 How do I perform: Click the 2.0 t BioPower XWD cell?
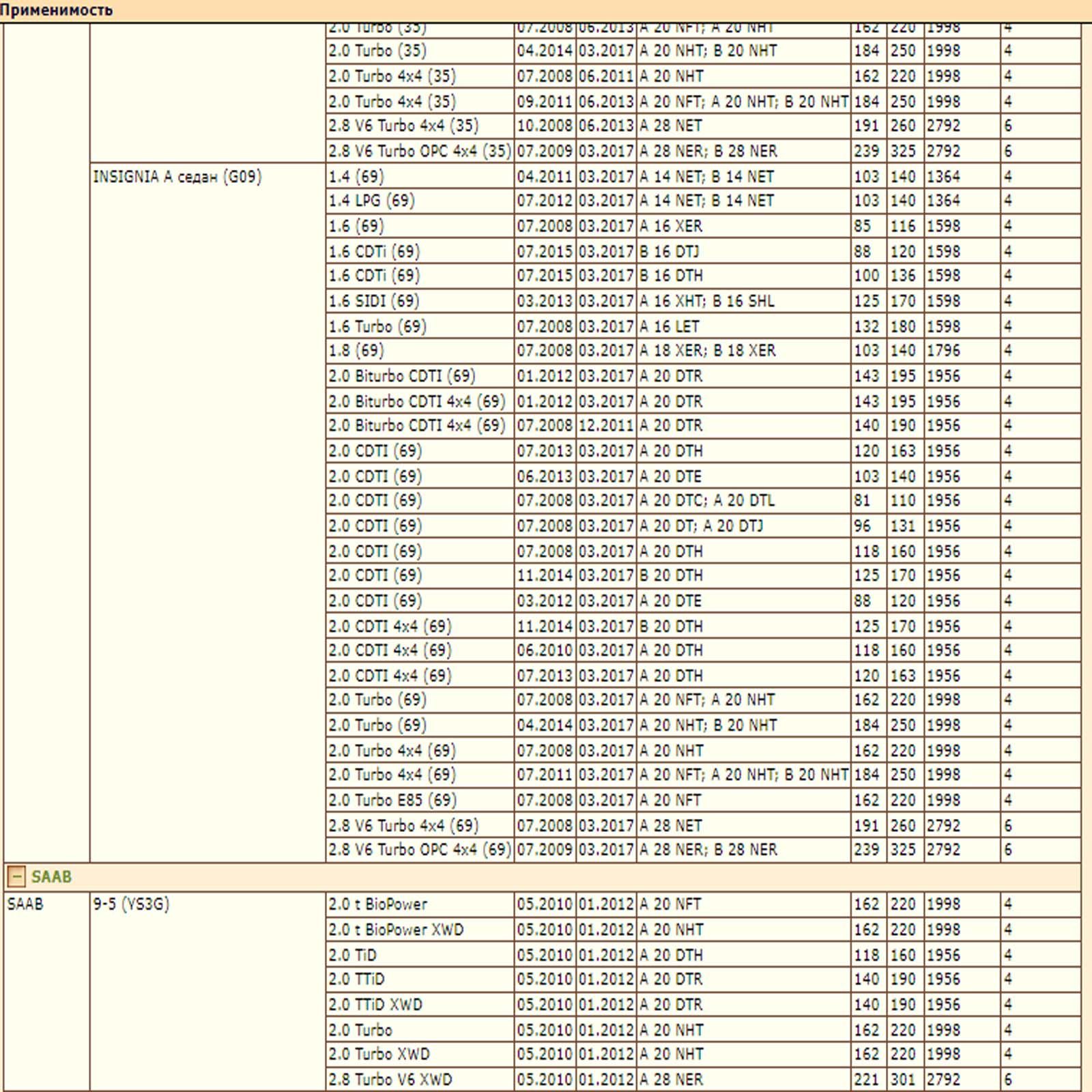(x=420, y=930)
